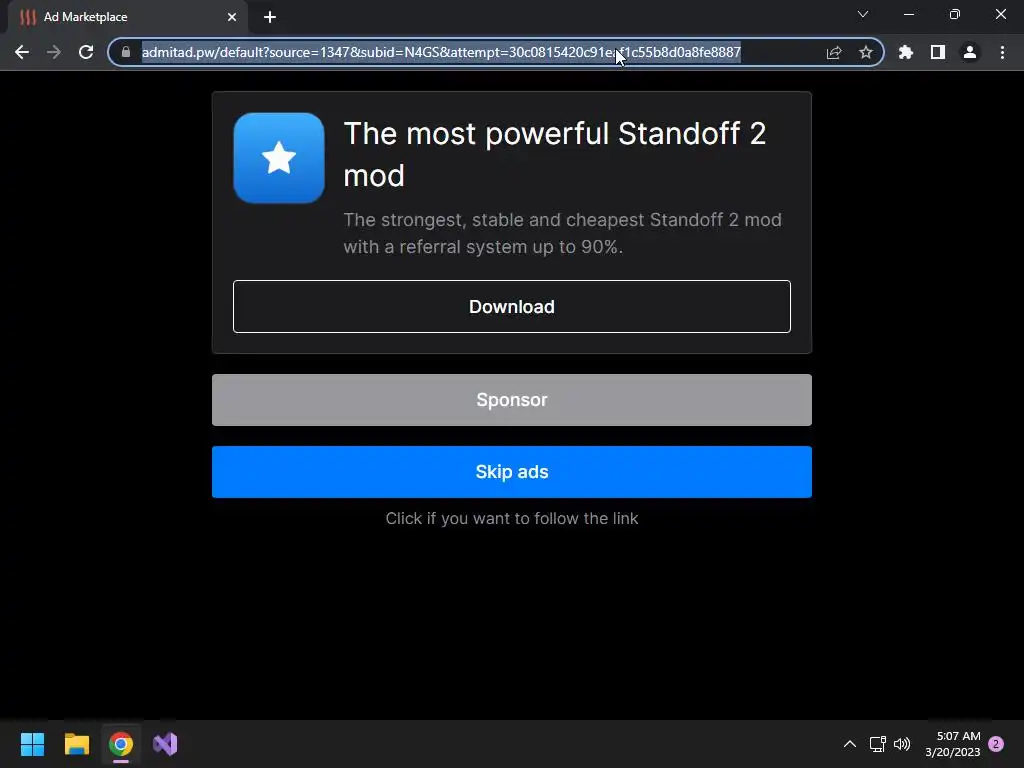Open File Explorer from the taskbar
The image size is (1024, 768).
click(x=76, y=744)
